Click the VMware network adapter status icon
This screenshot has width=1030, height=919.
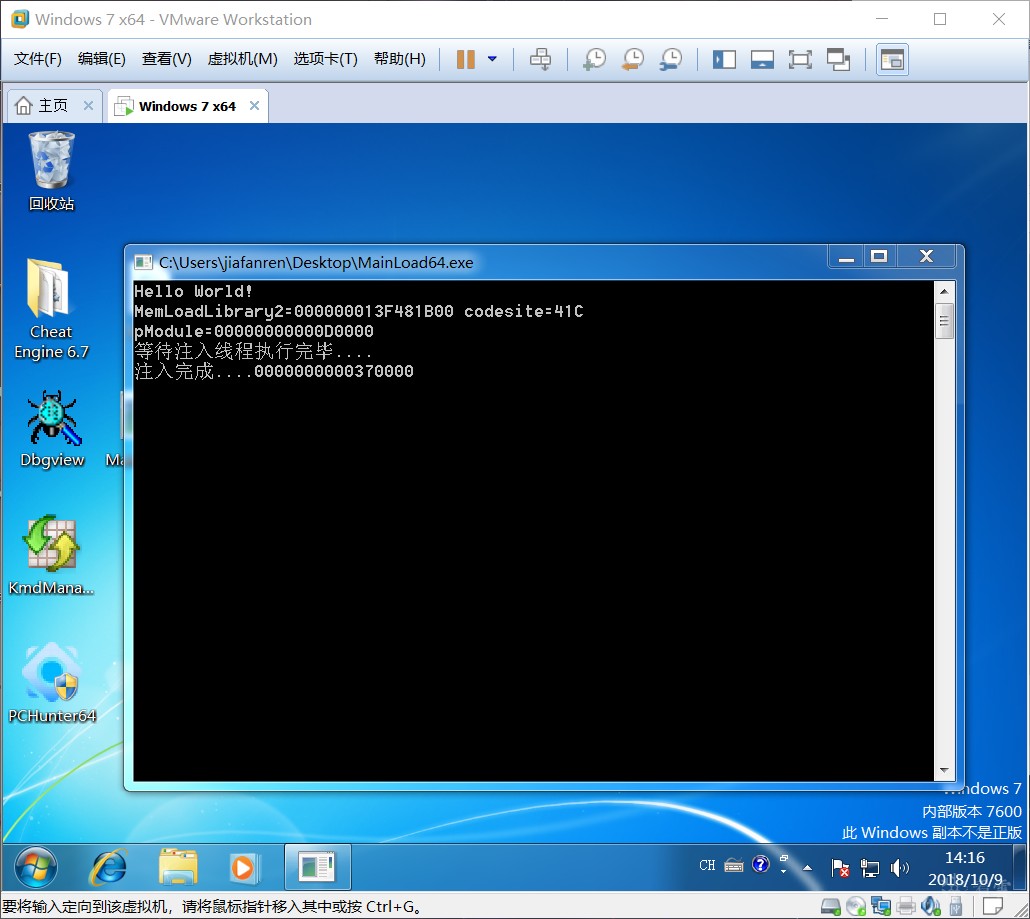(880, 907)
